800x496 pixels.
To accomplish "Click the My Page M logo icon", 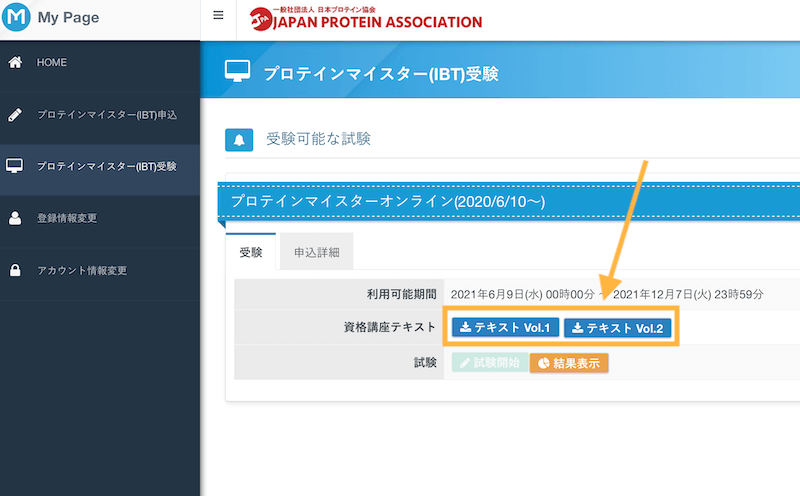I will (16, 17).
